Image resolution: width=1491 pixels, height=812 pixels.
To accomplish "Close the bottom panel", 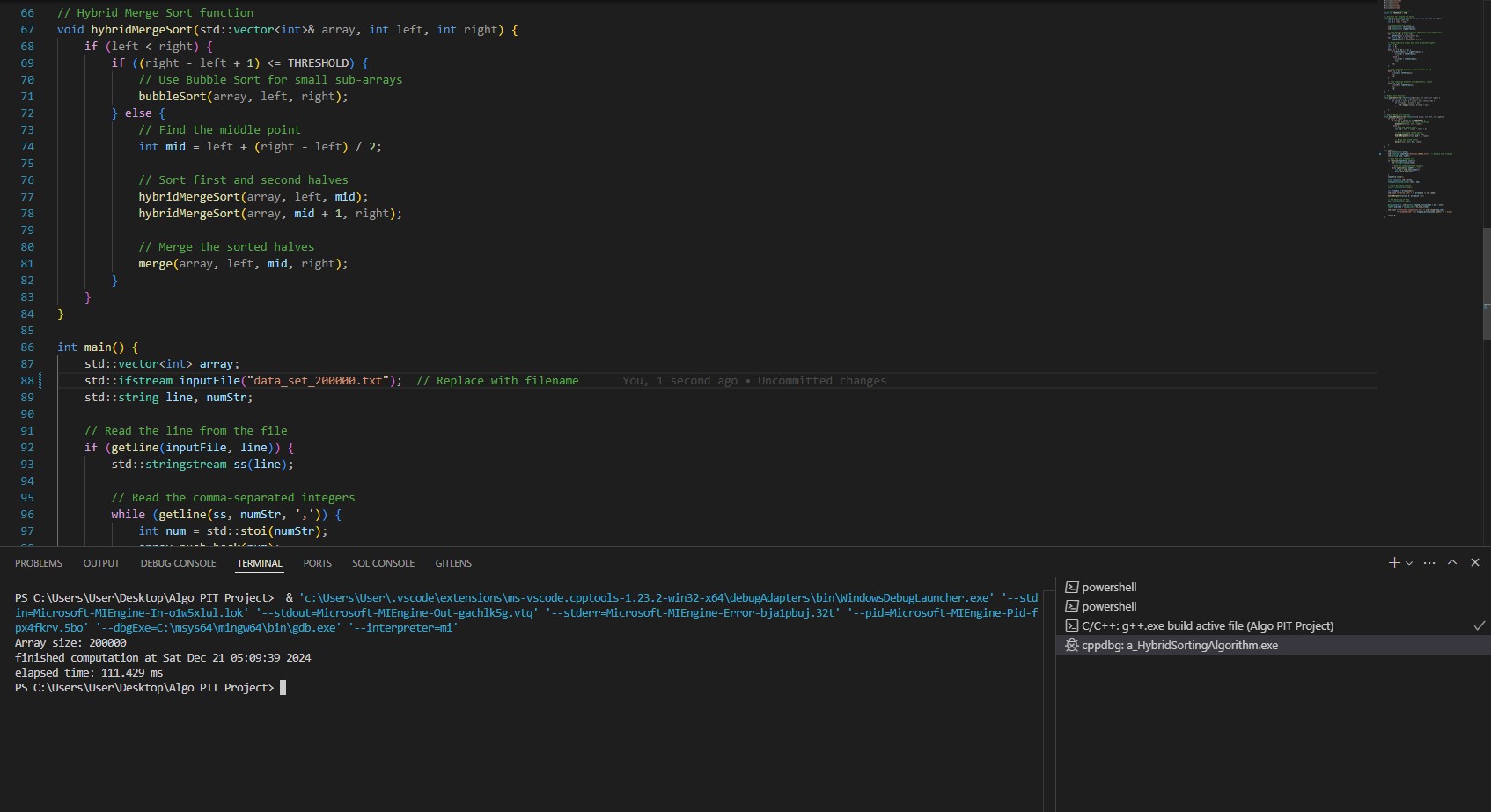I will point(1475,563).
